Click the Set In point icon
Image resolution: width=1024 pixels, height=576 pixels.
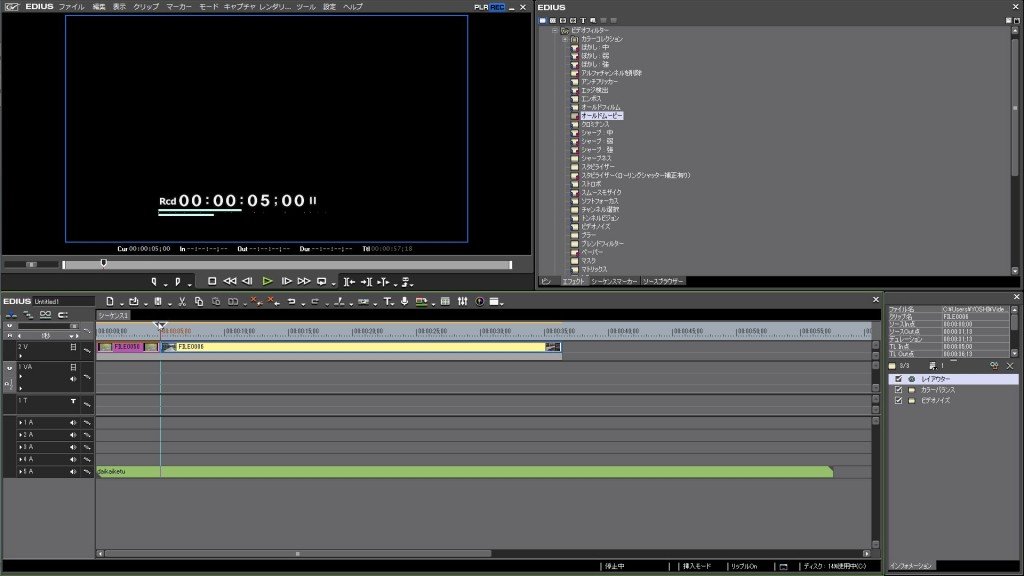(x=154, y=281)
